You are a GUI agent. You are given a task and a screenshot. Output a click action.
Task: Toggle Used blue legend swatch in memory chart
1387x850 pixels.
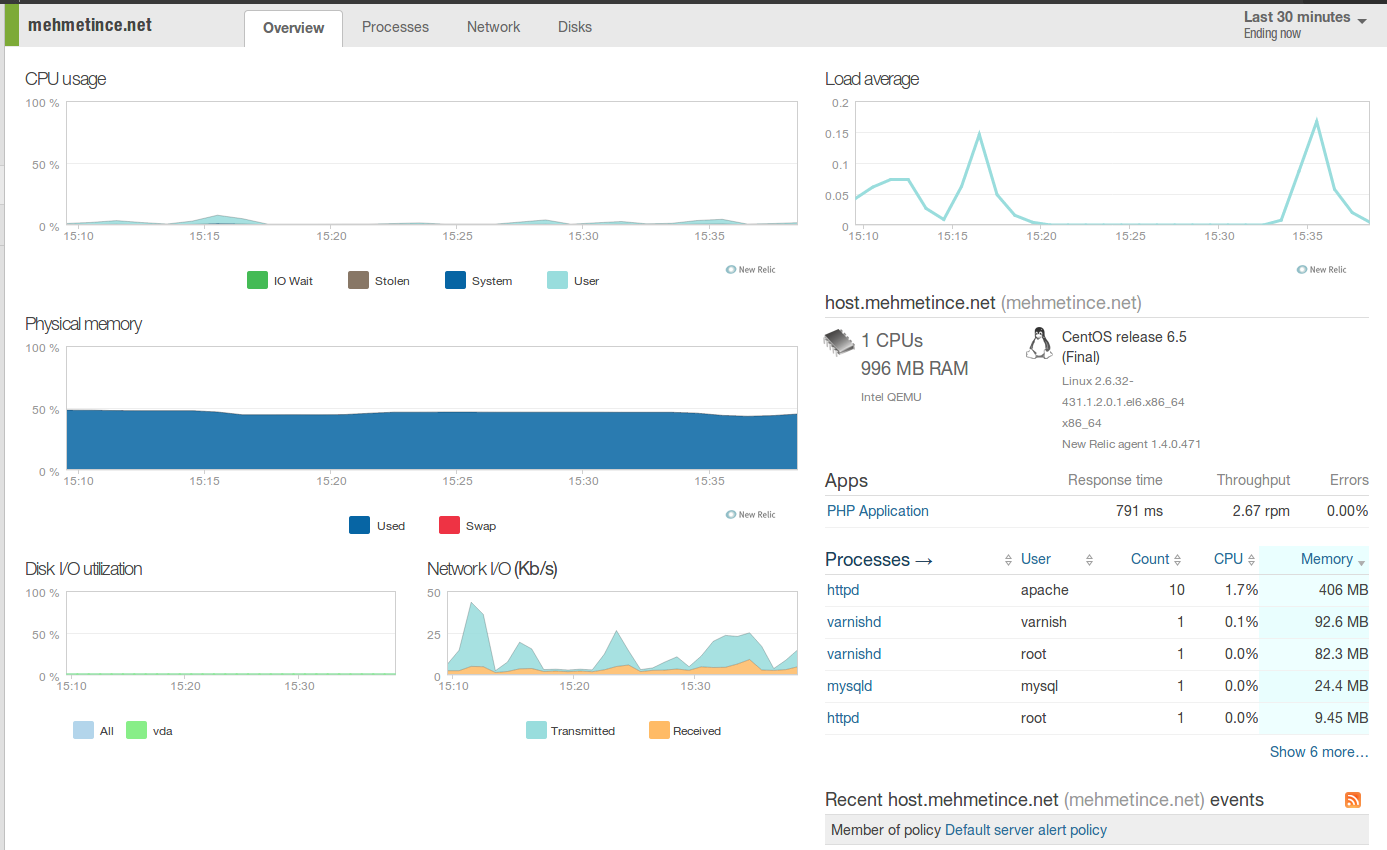click(359, 526)
